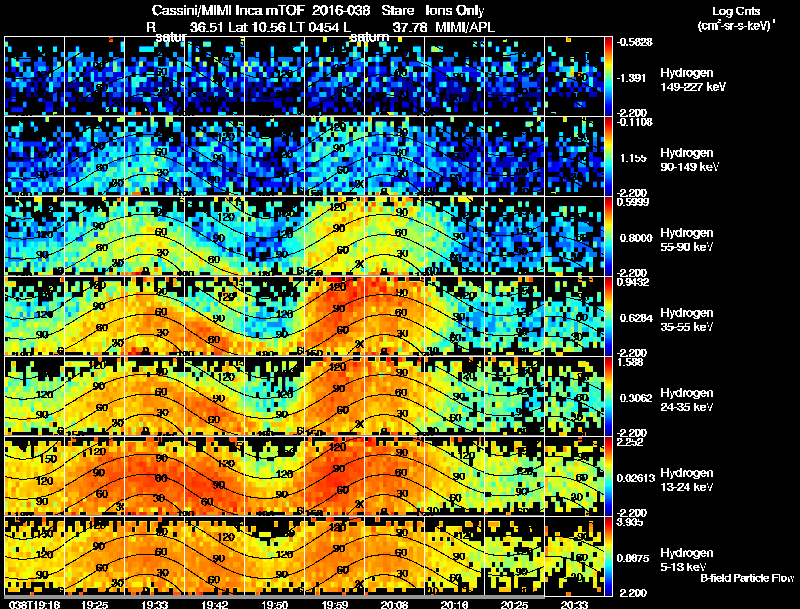This screenshot has height=609, width=800.
Task: Click the '20:33' time axis label
Action: [x=574, y=604]
